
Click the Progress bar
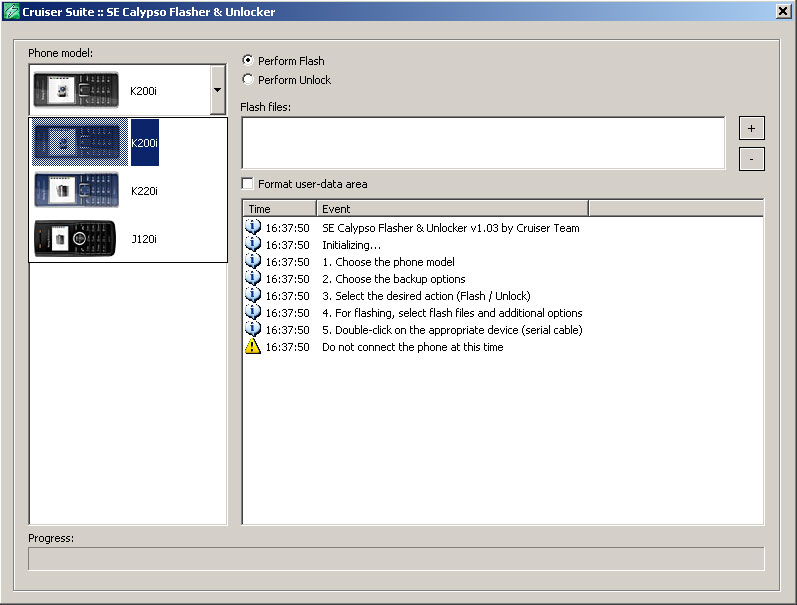coord(396,559)
